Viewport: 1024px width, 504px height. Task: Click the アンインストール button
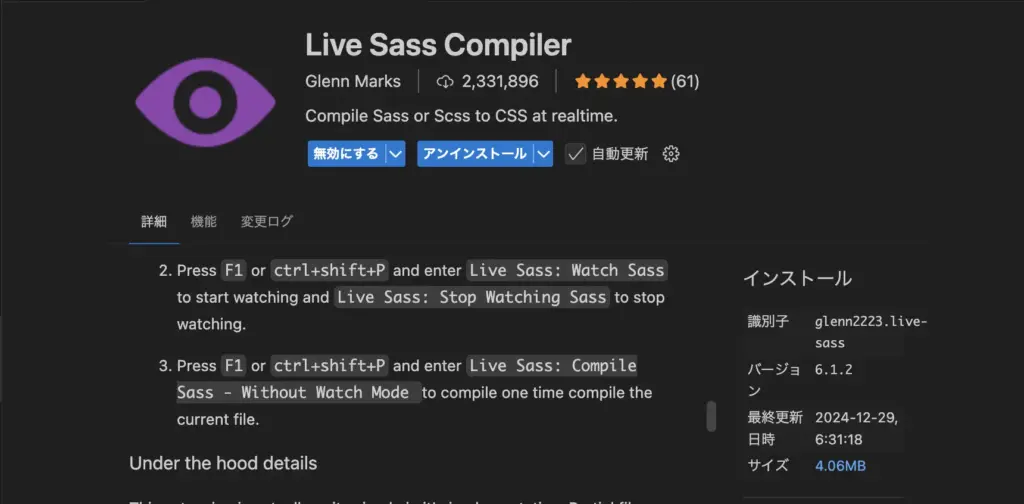tap(475, 154)
